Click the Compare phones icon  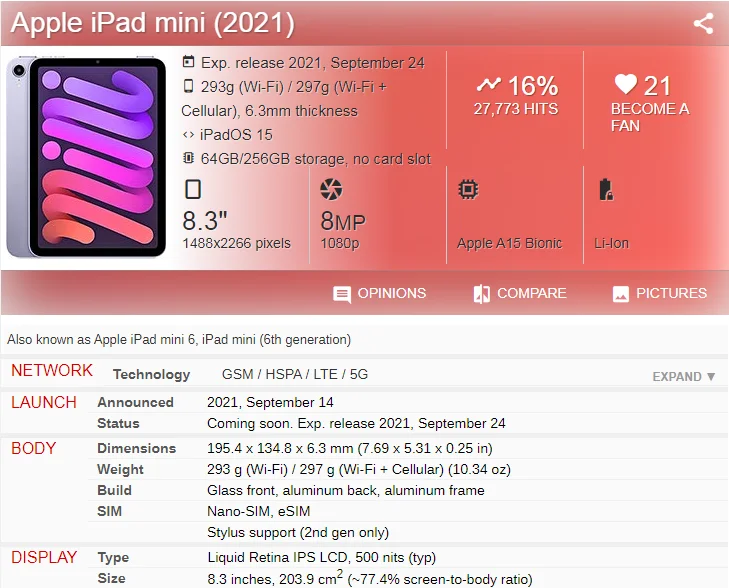pos(482,294)
